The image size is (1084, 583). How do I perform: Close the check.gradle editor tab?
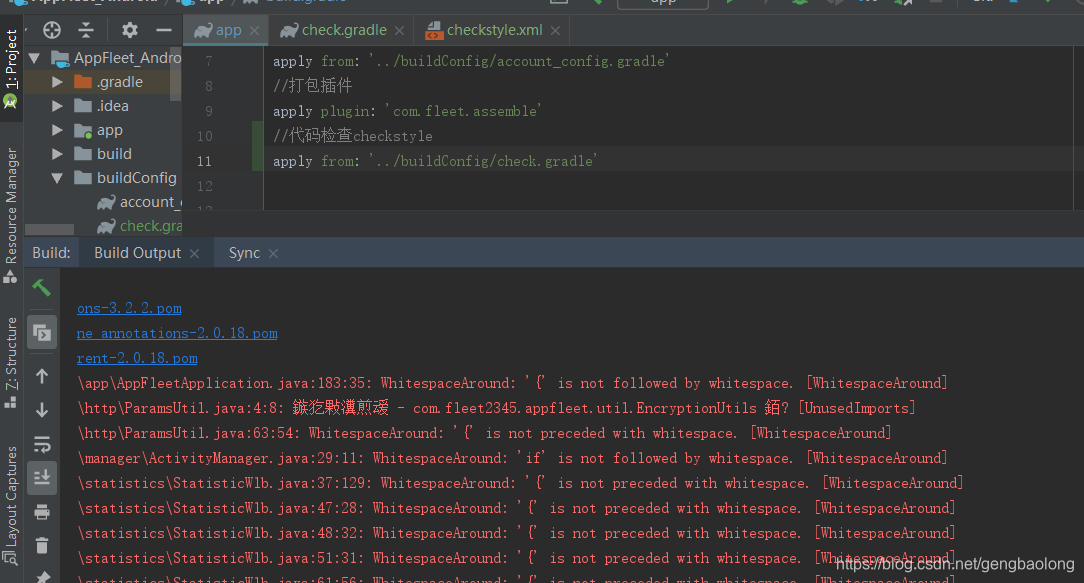399,30
